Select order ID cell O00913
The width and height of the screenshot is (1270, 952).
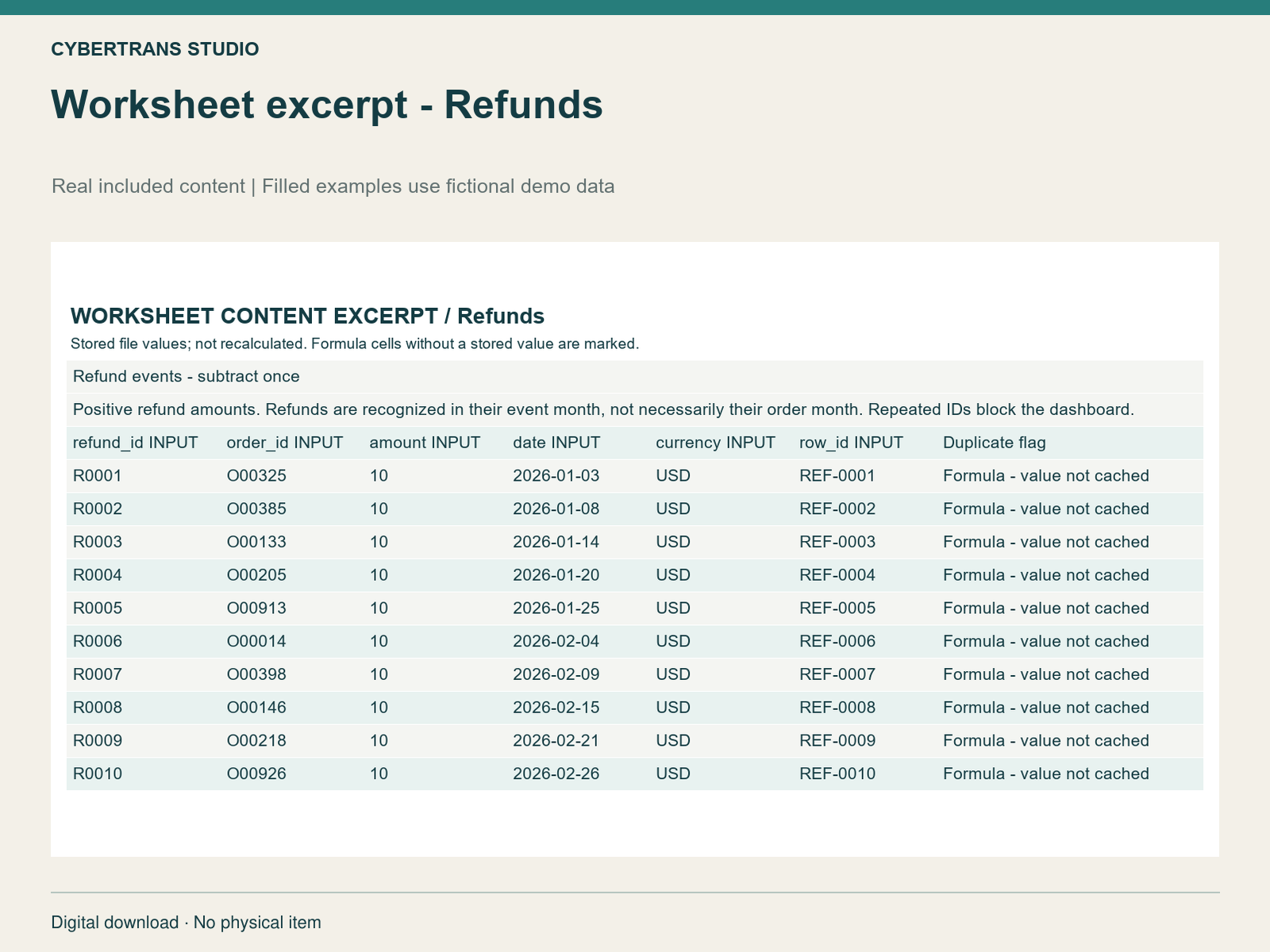pyautogui.click(x=256, y=608)
